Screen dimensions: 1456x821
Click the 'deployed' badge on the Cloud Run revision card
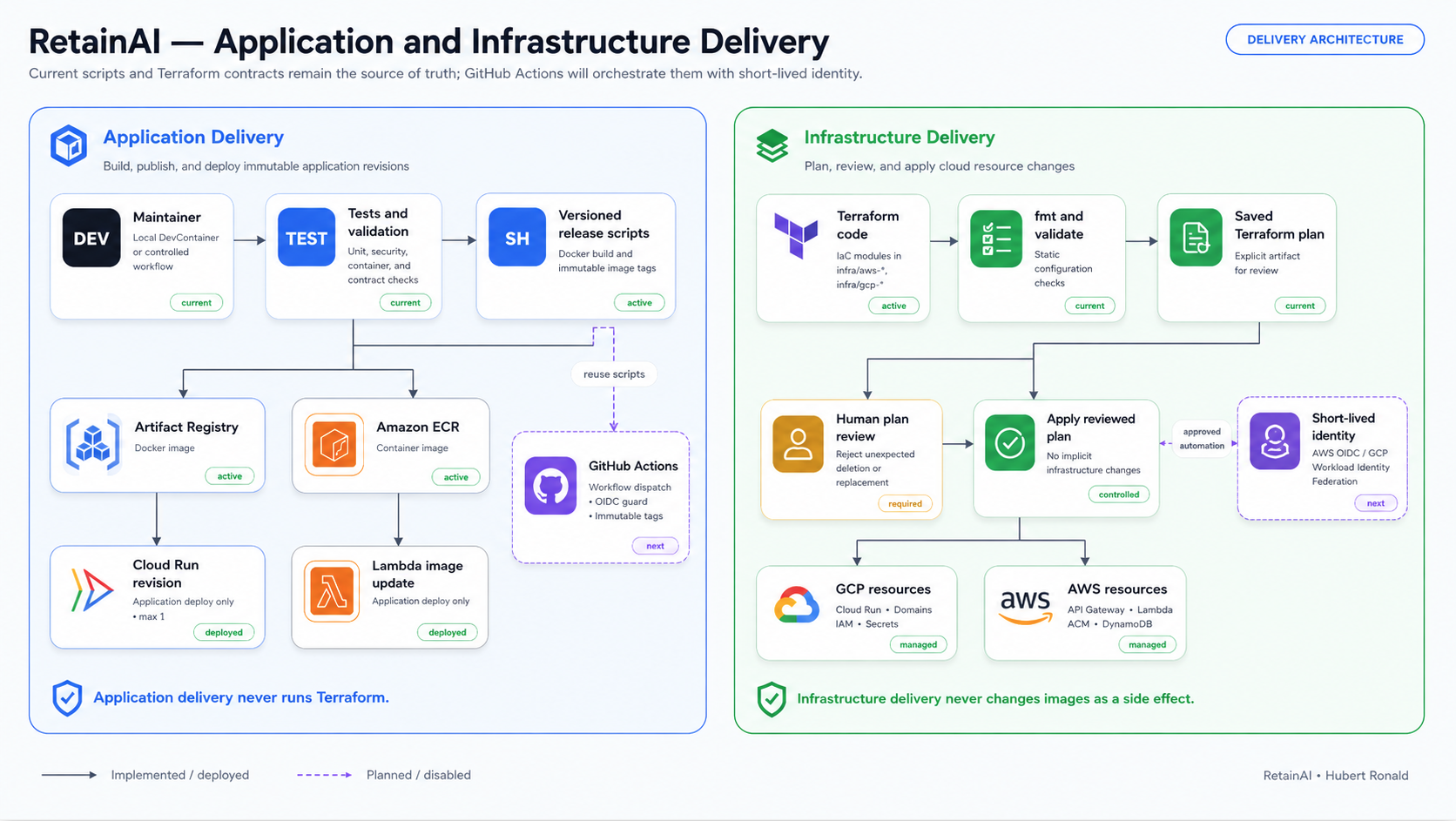pyautogui.click(x=224, y=633)
